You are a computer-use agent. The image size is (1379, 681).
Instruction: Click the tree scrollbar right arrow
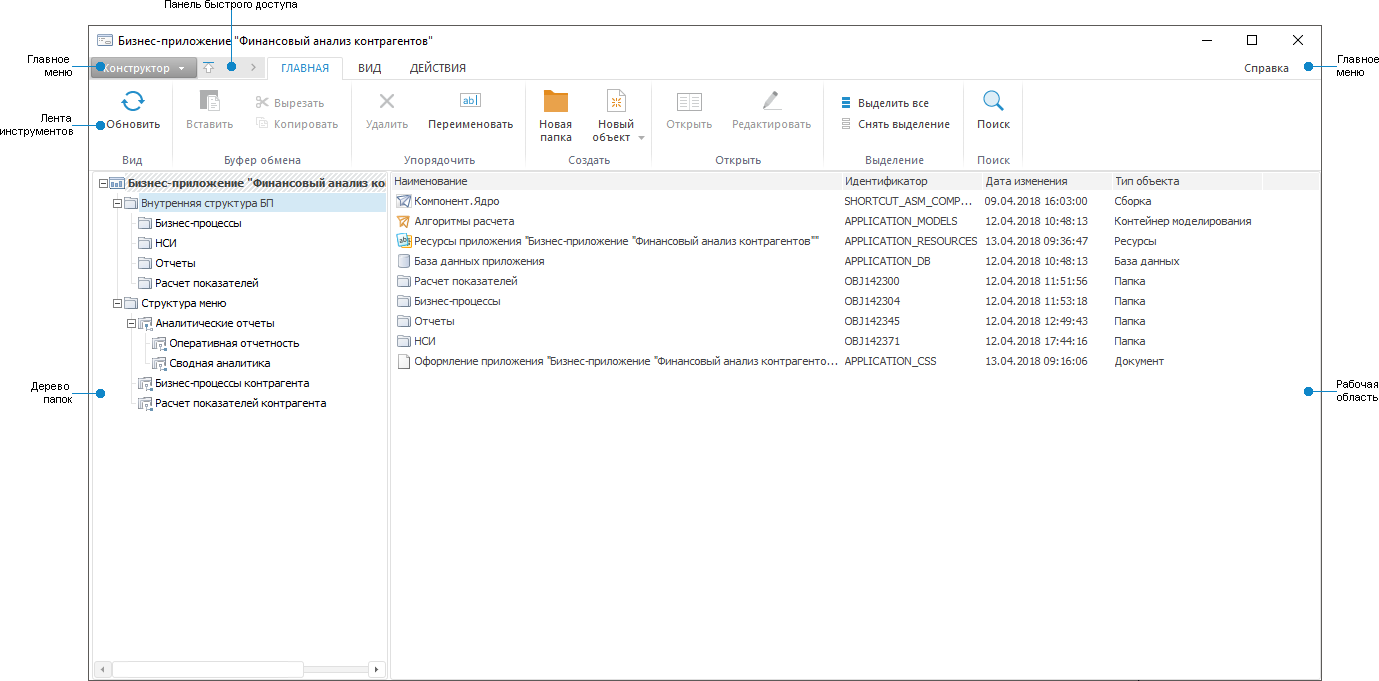[376, 669]
